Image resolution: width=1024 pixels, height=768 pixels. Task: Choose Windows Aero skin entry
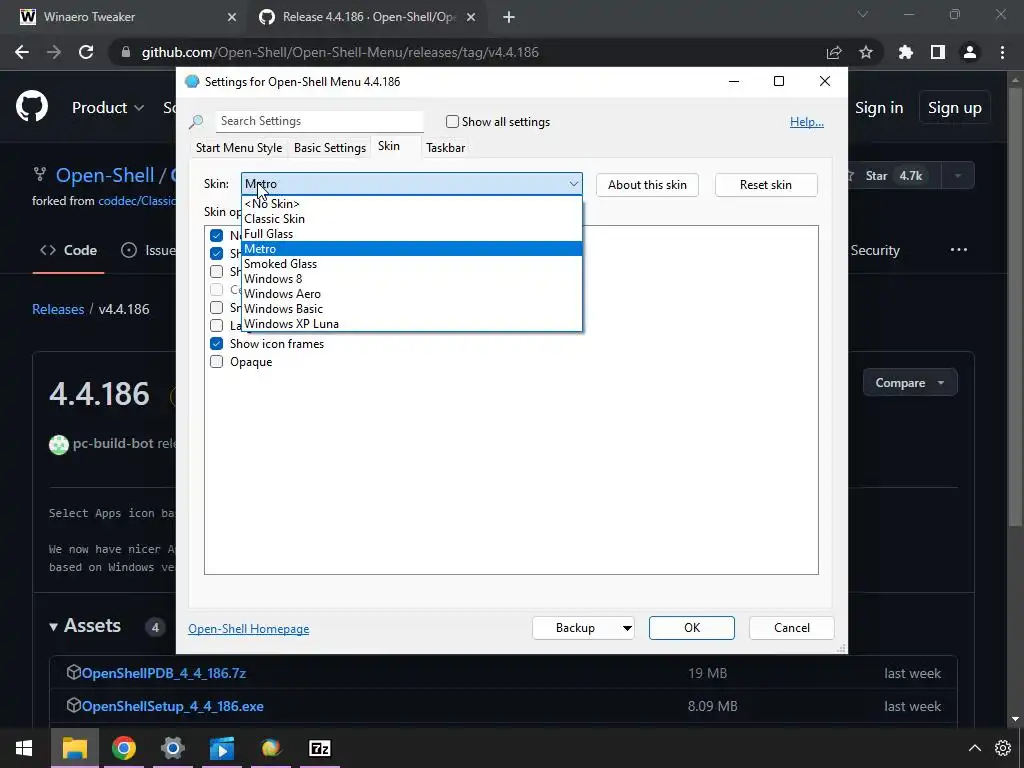point(411,294)
